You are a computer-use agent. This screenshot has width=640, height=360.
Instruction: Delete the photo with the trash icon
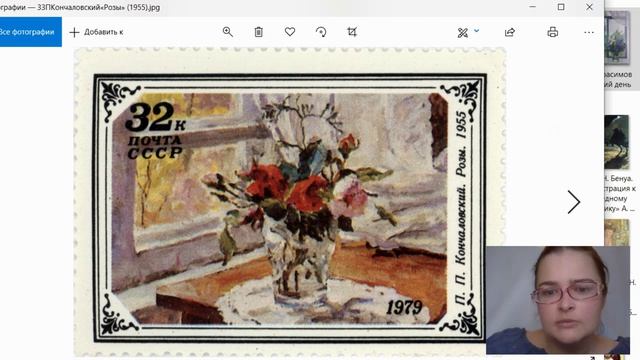[258, 32]
